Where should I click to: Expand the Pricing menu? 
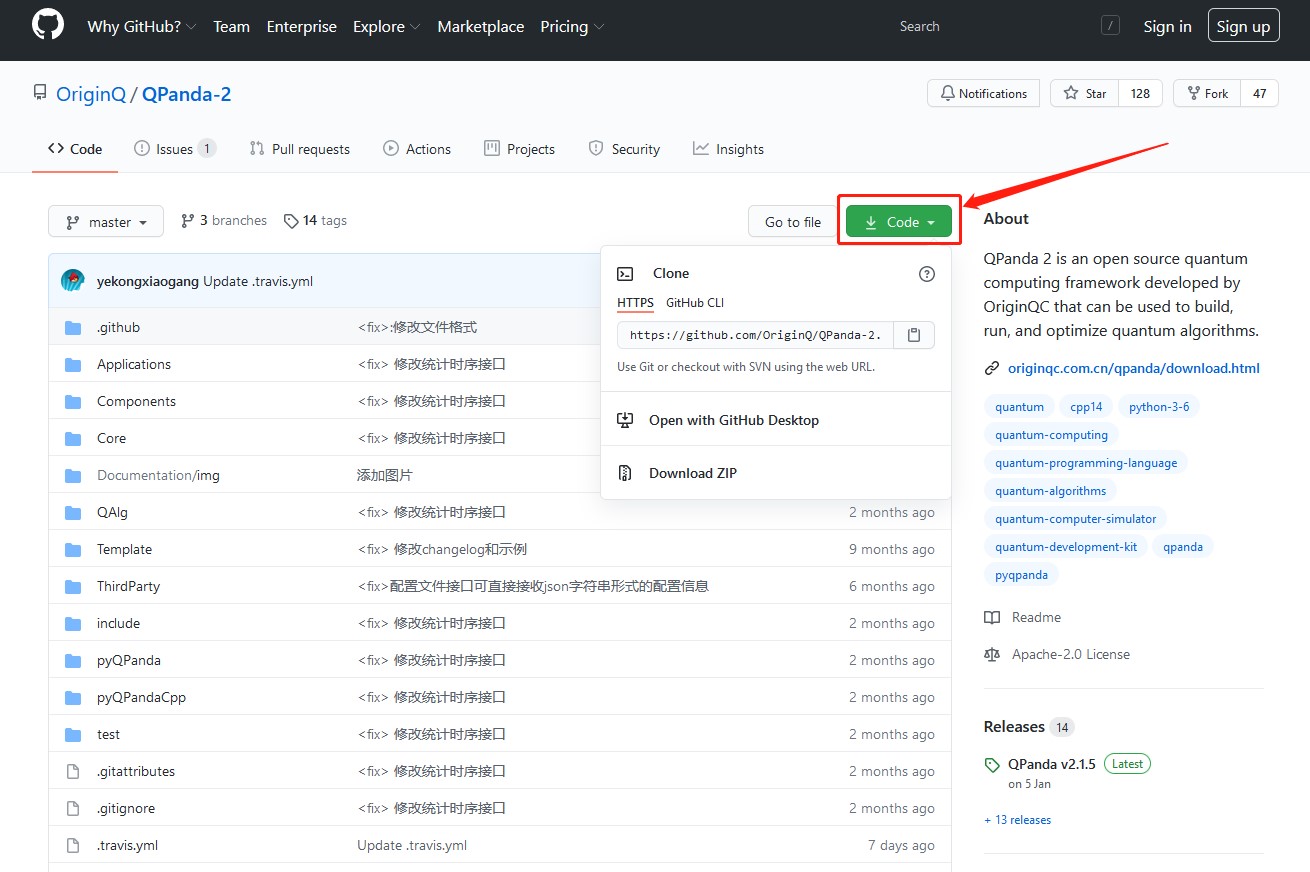click(x=572, y=27)
